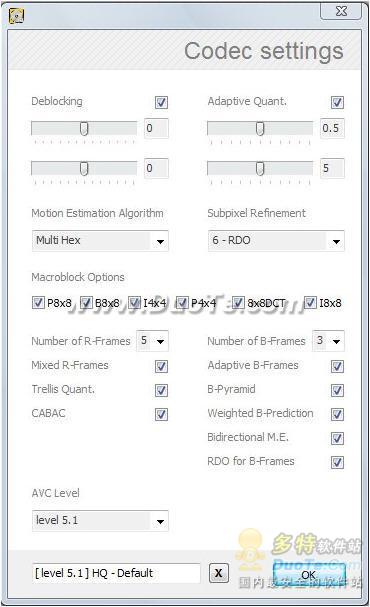The width and height of the screenshot is (370, 607).
Task: Click the X button beside preset name
Action: (x=219, y=573)
